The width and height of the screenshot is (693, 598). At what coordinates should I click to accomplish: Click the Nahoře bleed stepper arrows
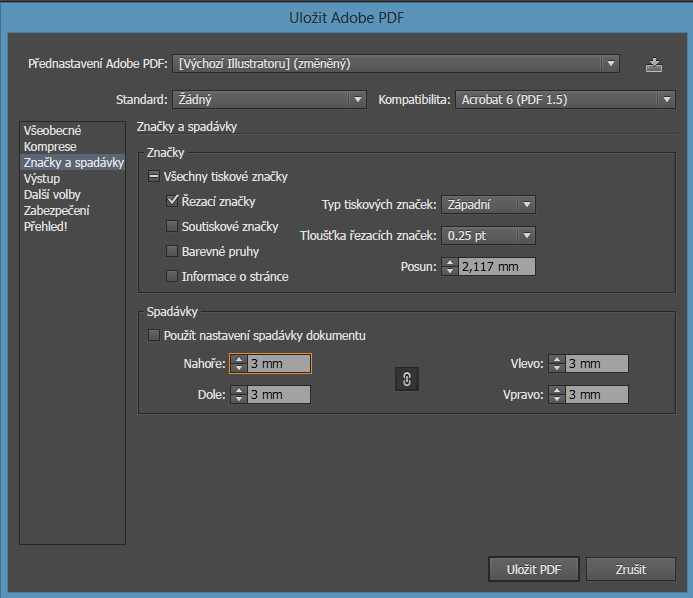tap(239, 364)
